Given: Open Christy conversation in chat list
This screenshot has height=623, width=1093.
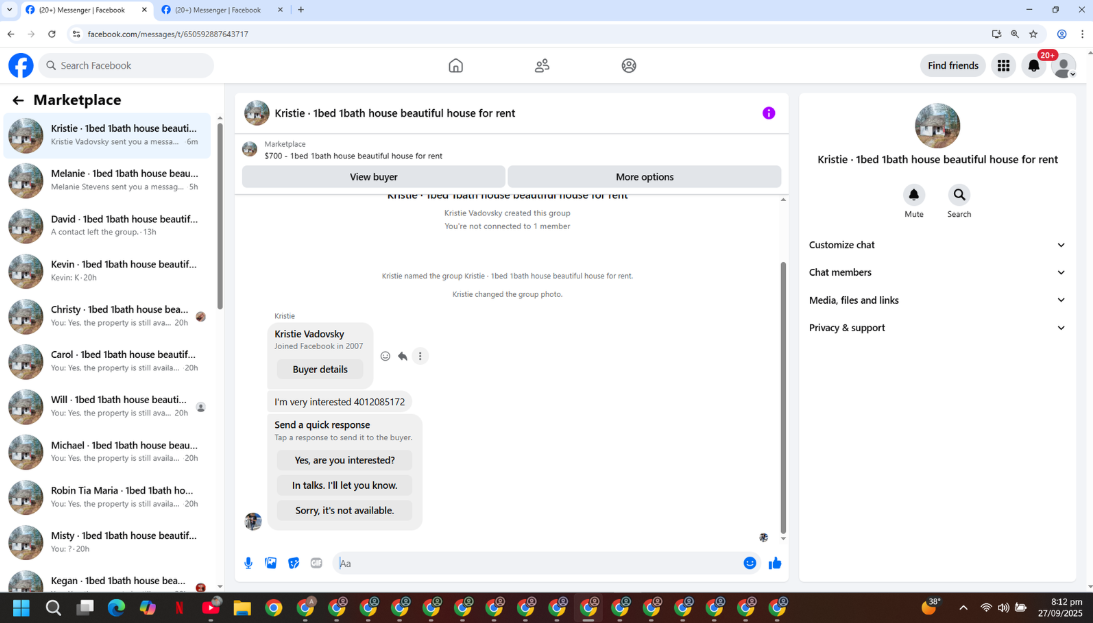Looking at the screenshot, I should [x=107, y=316].
